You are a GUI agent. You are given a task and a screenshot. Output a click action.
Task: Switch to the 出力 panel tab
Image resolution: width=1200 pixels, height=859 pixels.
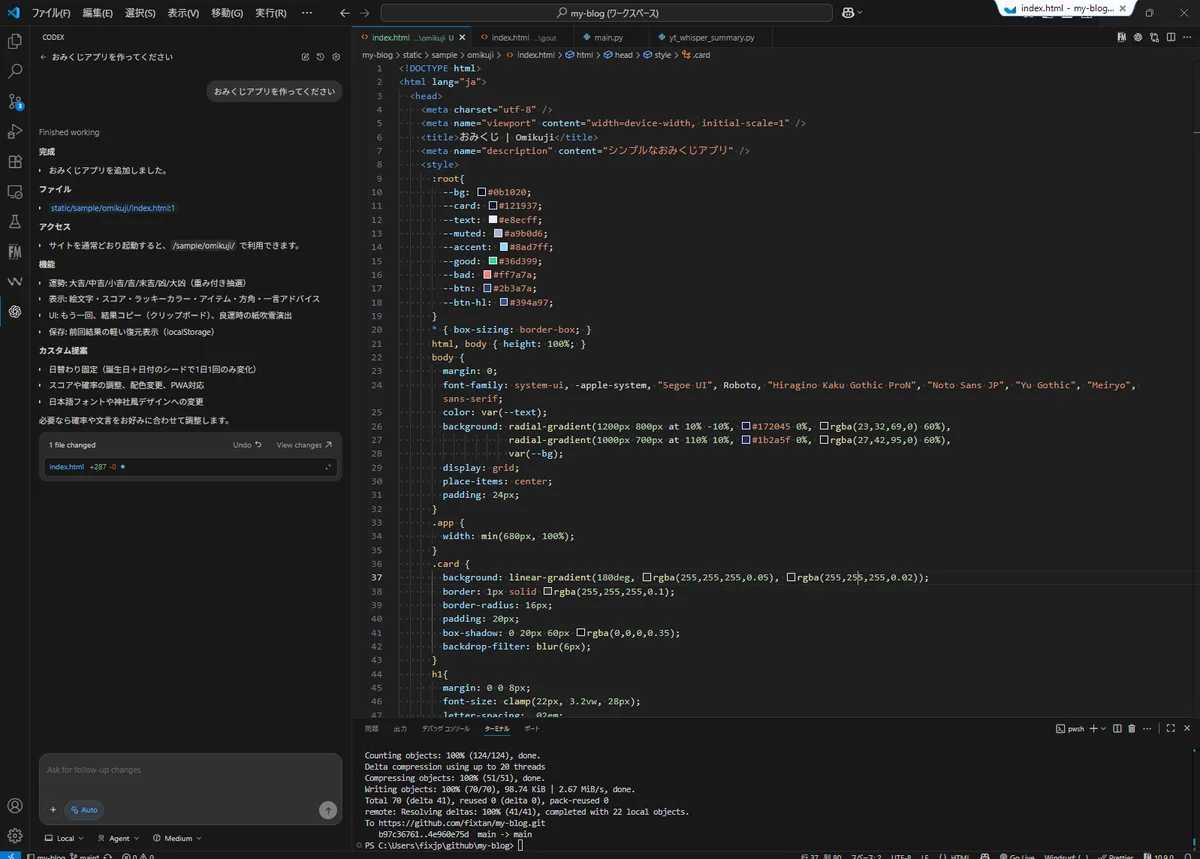click(x=400, y=729)
